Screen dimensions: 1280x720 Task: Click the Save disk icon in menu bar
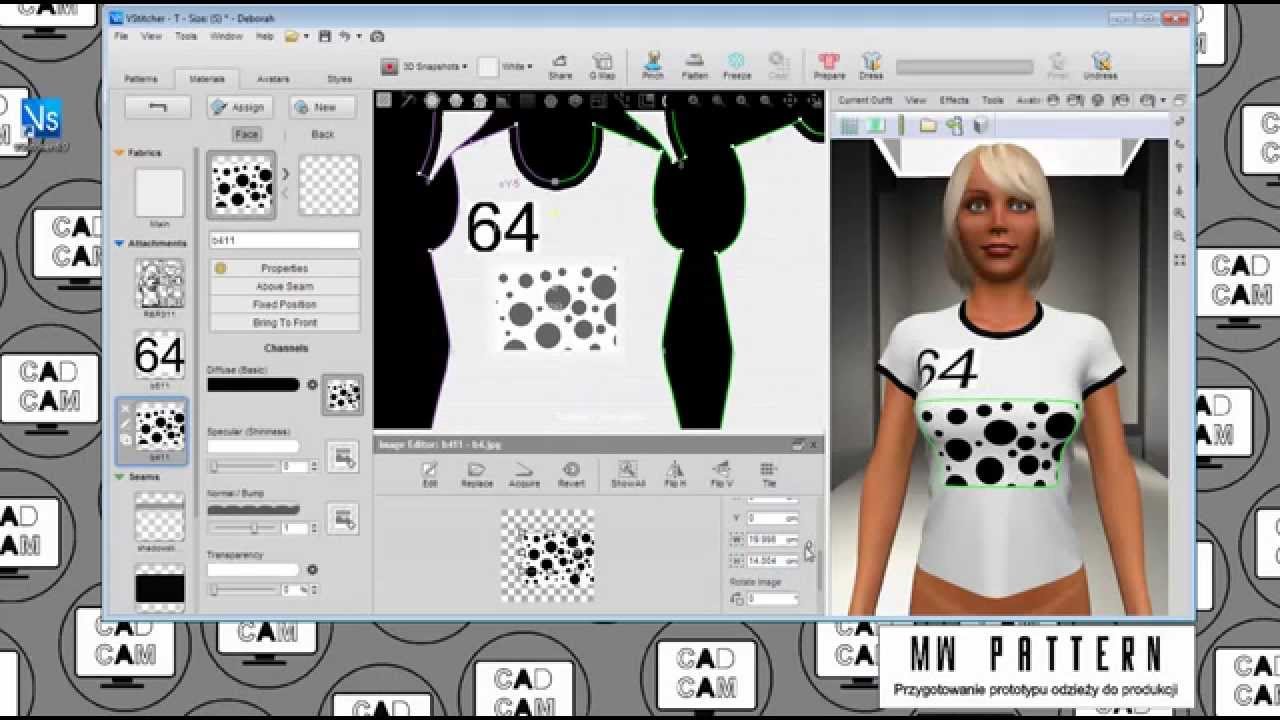tap(324, 36)
